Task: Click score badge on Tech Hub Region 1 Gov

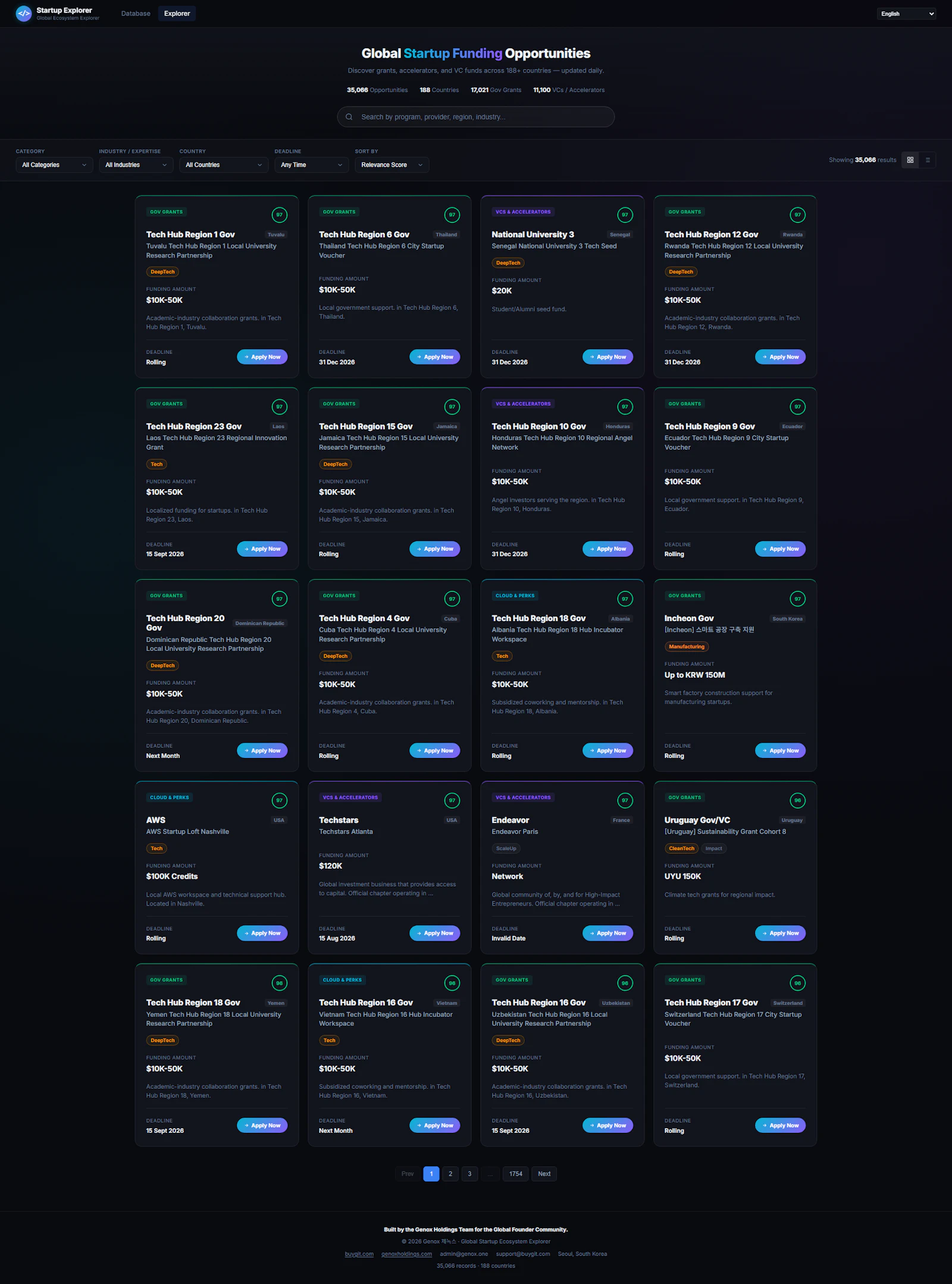Action: click(279, 215)
